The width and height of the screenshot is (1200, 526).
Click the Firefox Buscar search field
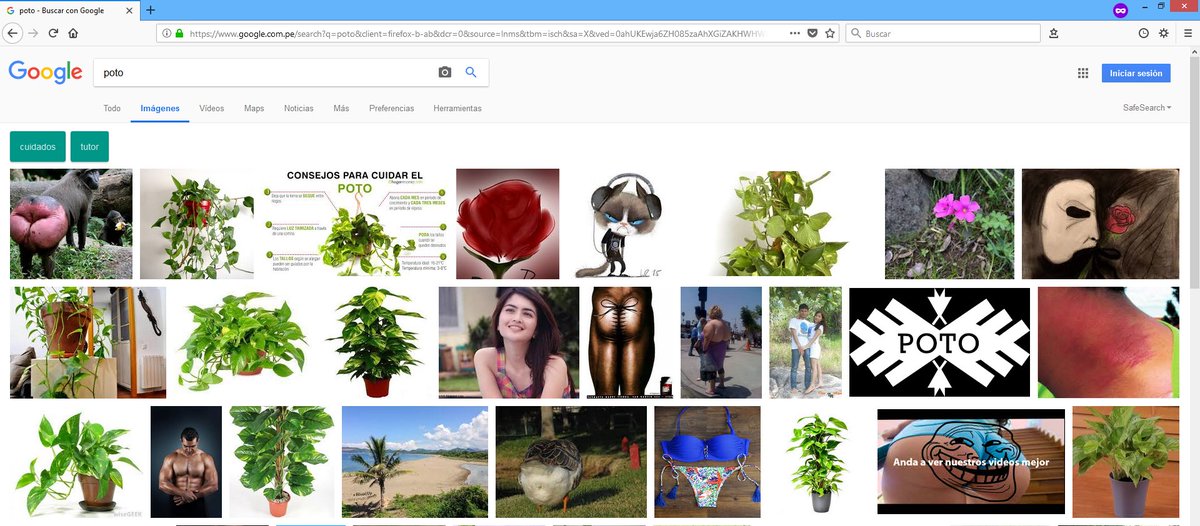[944, 33]
